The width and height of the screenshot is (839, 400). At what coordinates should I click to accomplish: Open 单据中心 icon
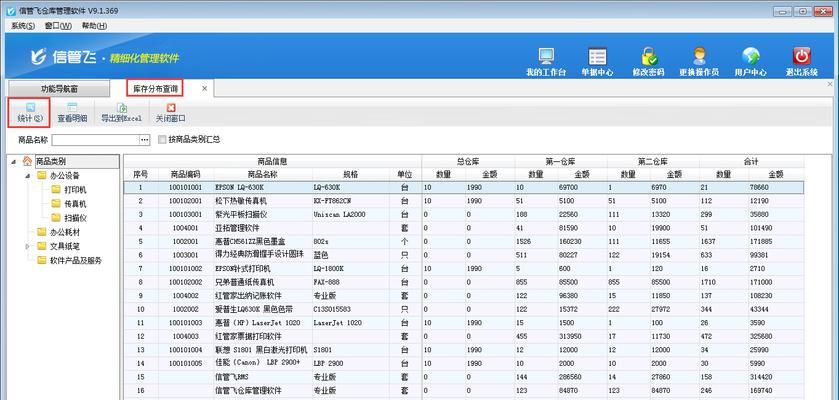[597, 62]
